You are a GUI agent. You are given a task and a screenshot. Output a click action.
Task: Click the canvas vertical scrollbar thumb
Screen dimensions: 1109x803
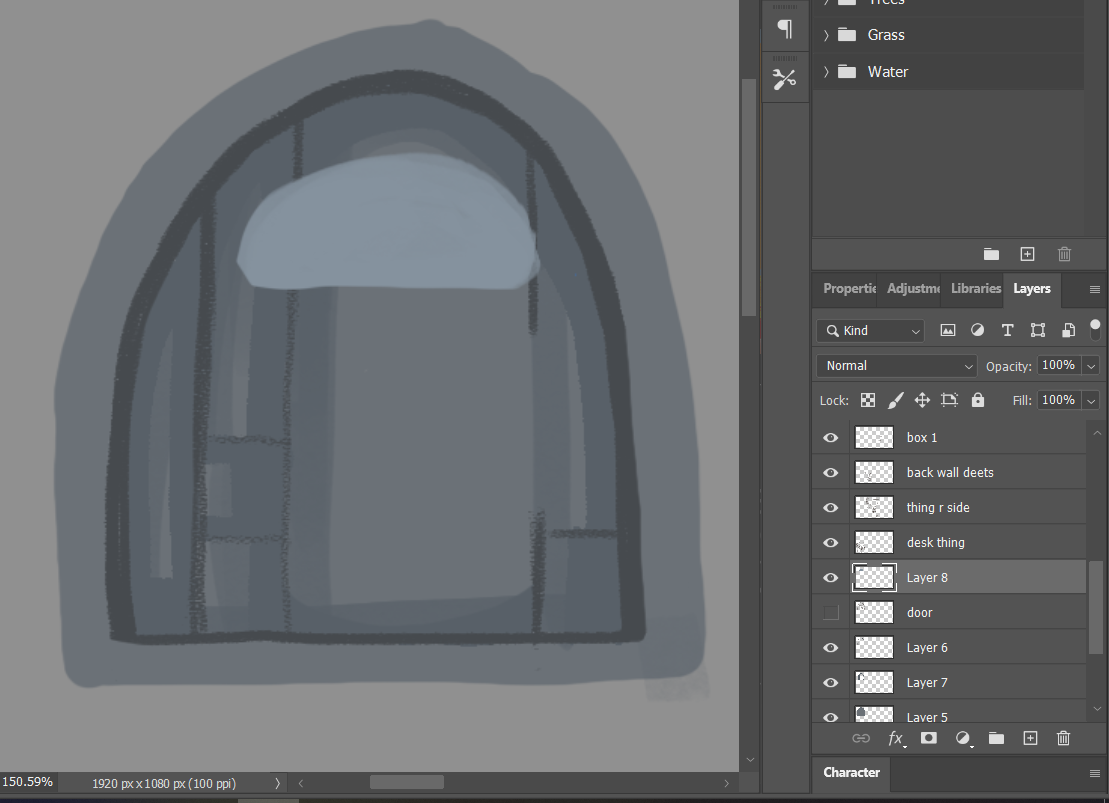pos(748,197)
